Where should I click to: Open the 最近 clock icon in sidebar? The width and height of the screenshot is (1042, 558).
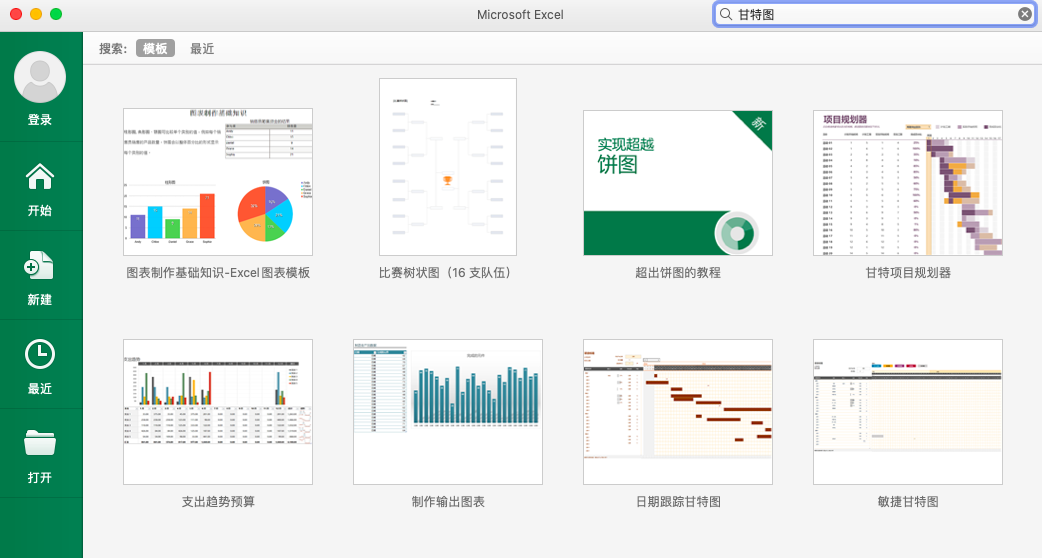point(40,354)
